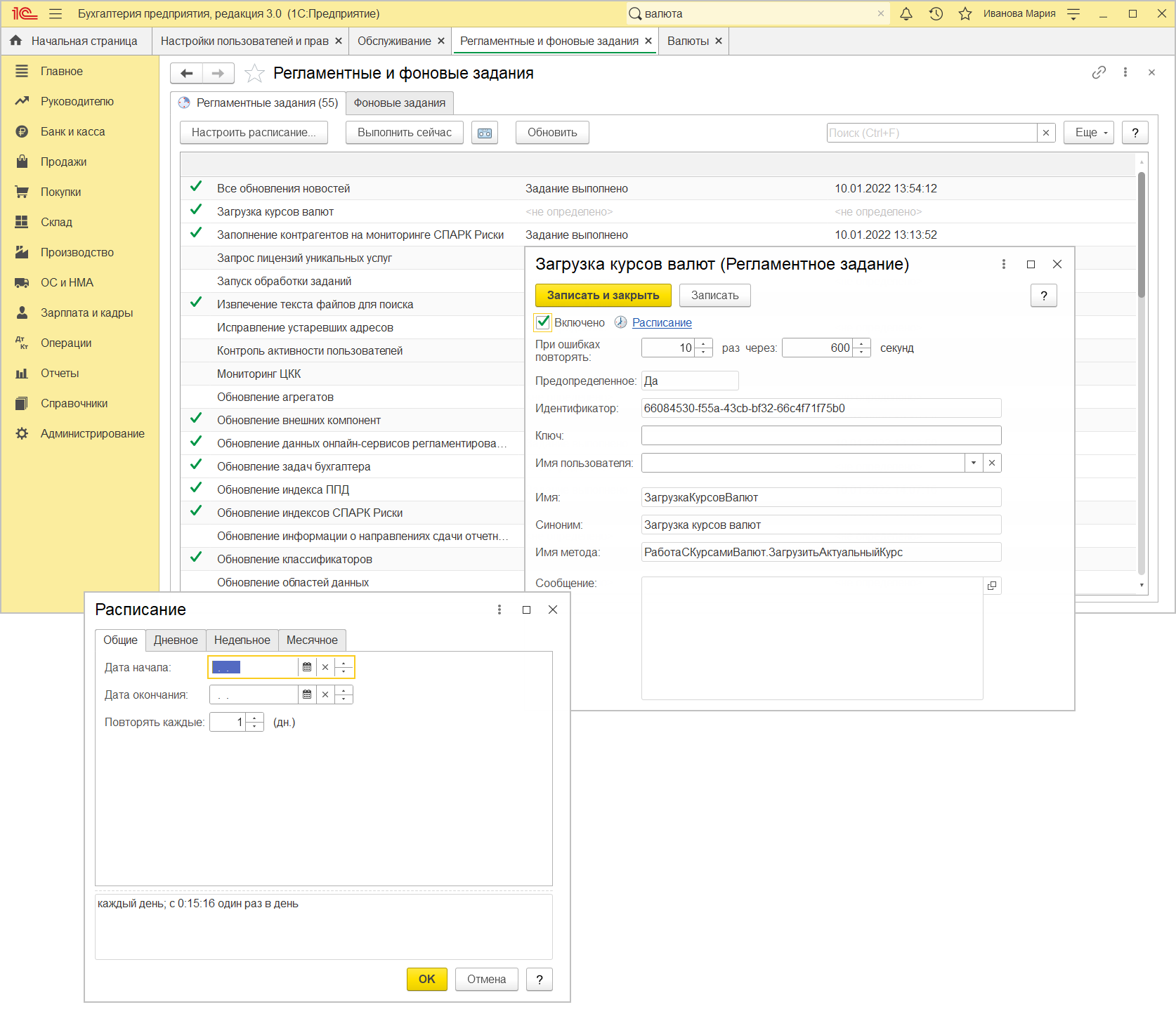The height and width of the screenshot is (1014, 1176).
Task: Toggle Включено checkbox
Action: 543,322
